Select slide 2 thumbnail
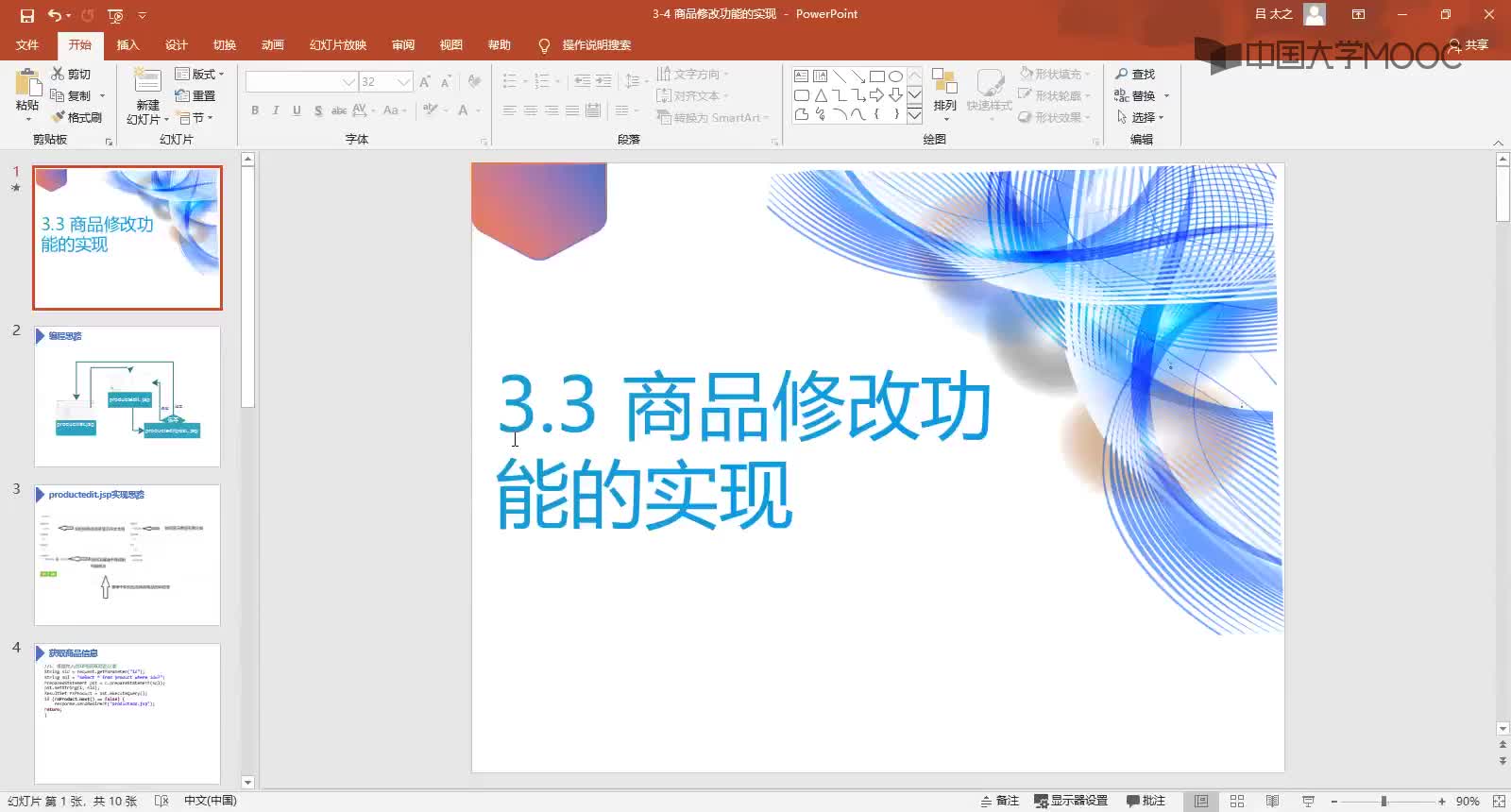The height and width of the screenshot is (812, 1511). [x=127, y=397]
